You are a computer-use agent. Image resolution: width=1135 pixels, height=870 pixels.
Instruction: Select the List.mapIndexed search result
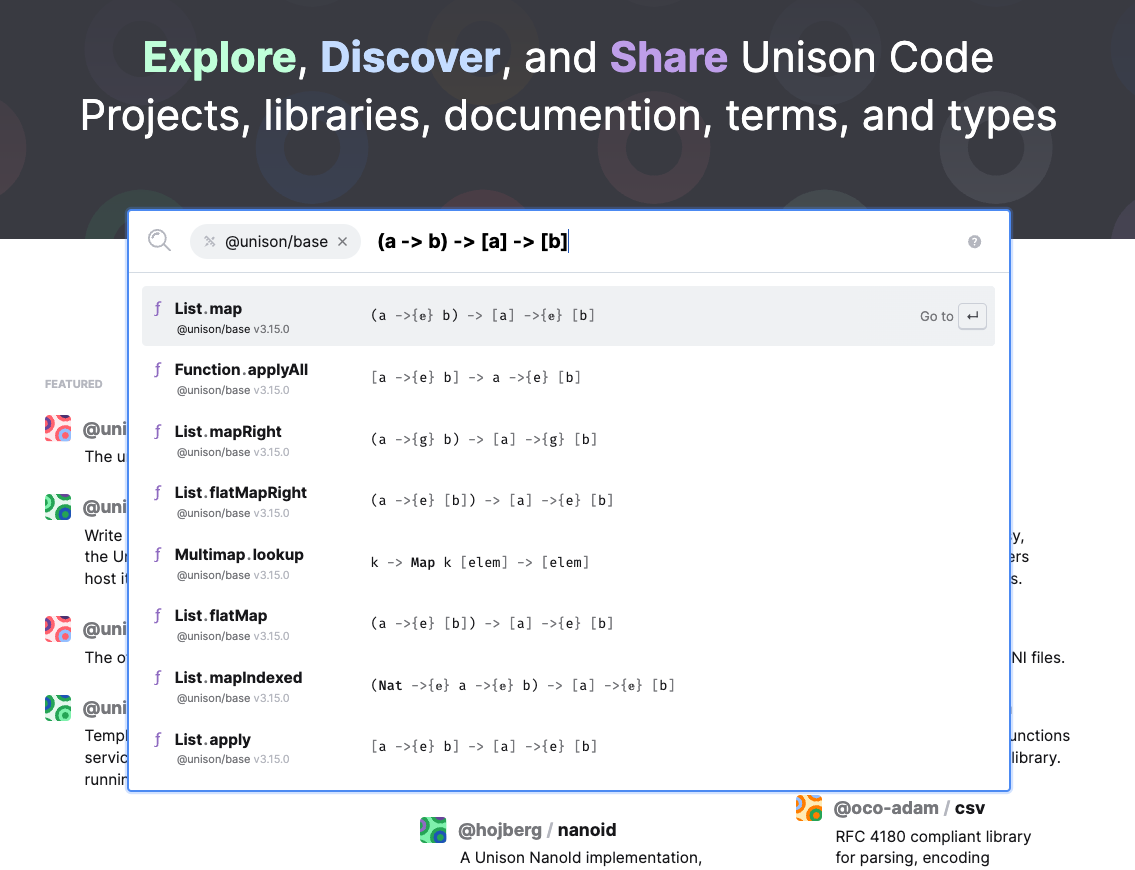[x=568, y=685]
